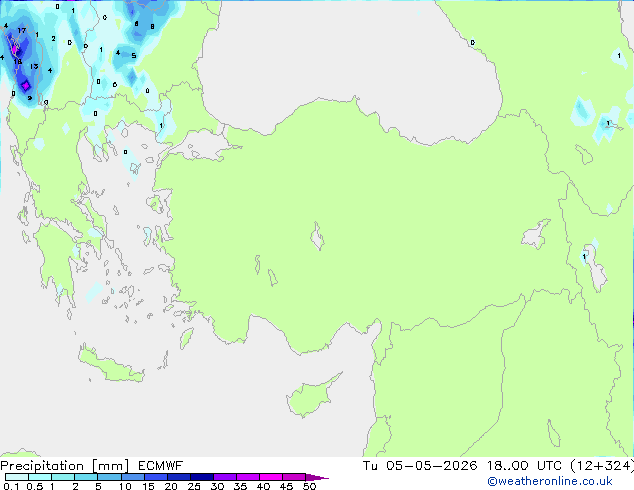Click the 30 to 35 mm legend swatch
This screenshot has height=490, width=634.
tap(225, 477)
